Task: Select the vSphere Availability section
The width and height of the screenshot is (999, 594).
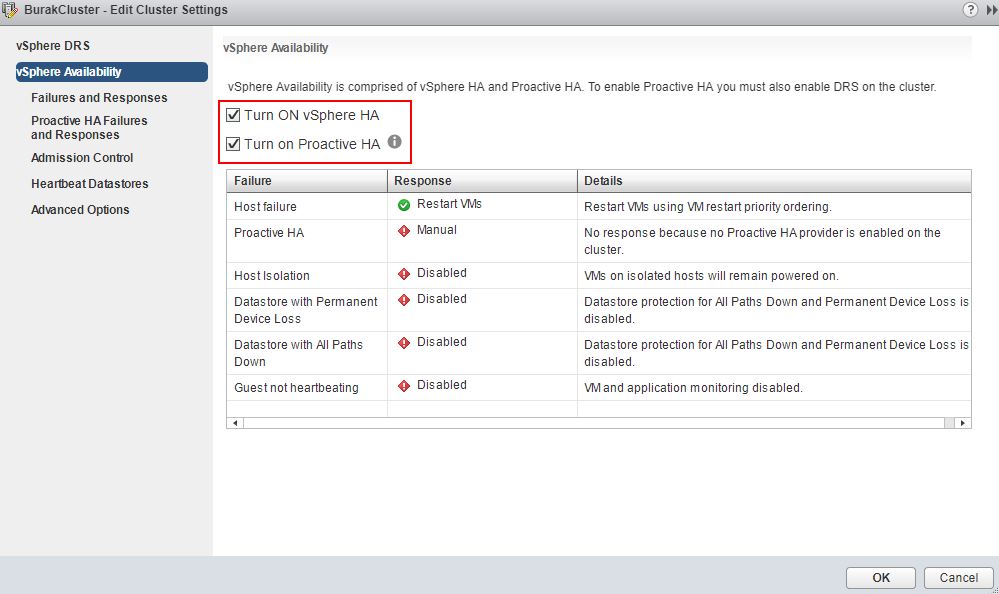Action: pyautogui.click(x=111, y=72)
